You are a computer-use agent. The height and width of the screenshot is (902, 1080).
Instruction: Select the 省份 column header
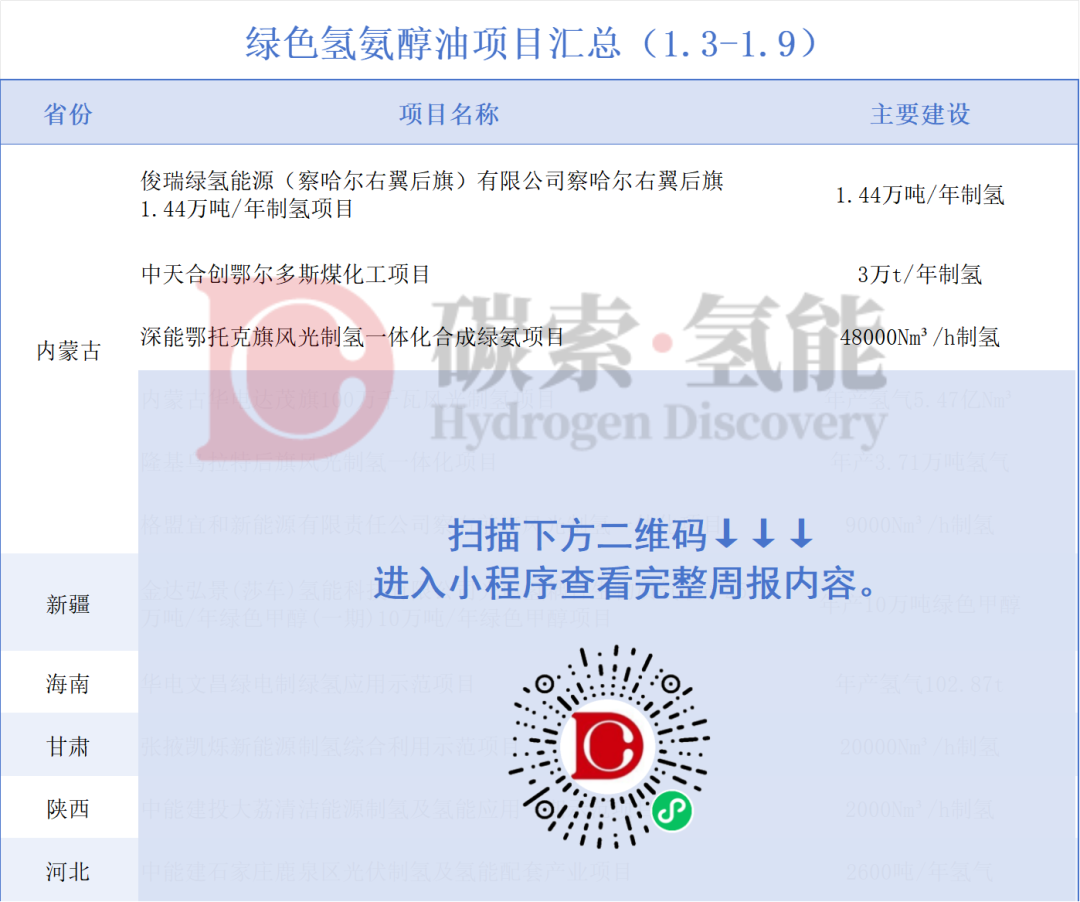point(68,114)
